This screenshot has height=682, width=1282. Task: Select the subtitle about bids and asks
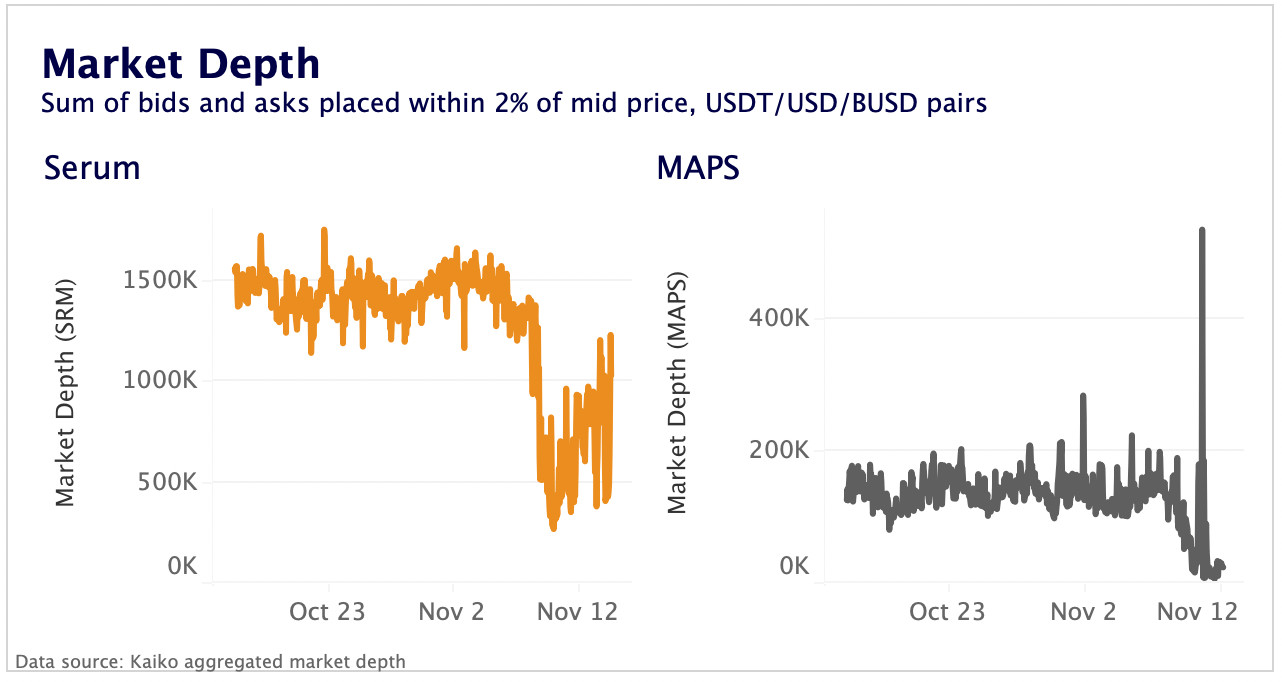click(x=513, y=103)
